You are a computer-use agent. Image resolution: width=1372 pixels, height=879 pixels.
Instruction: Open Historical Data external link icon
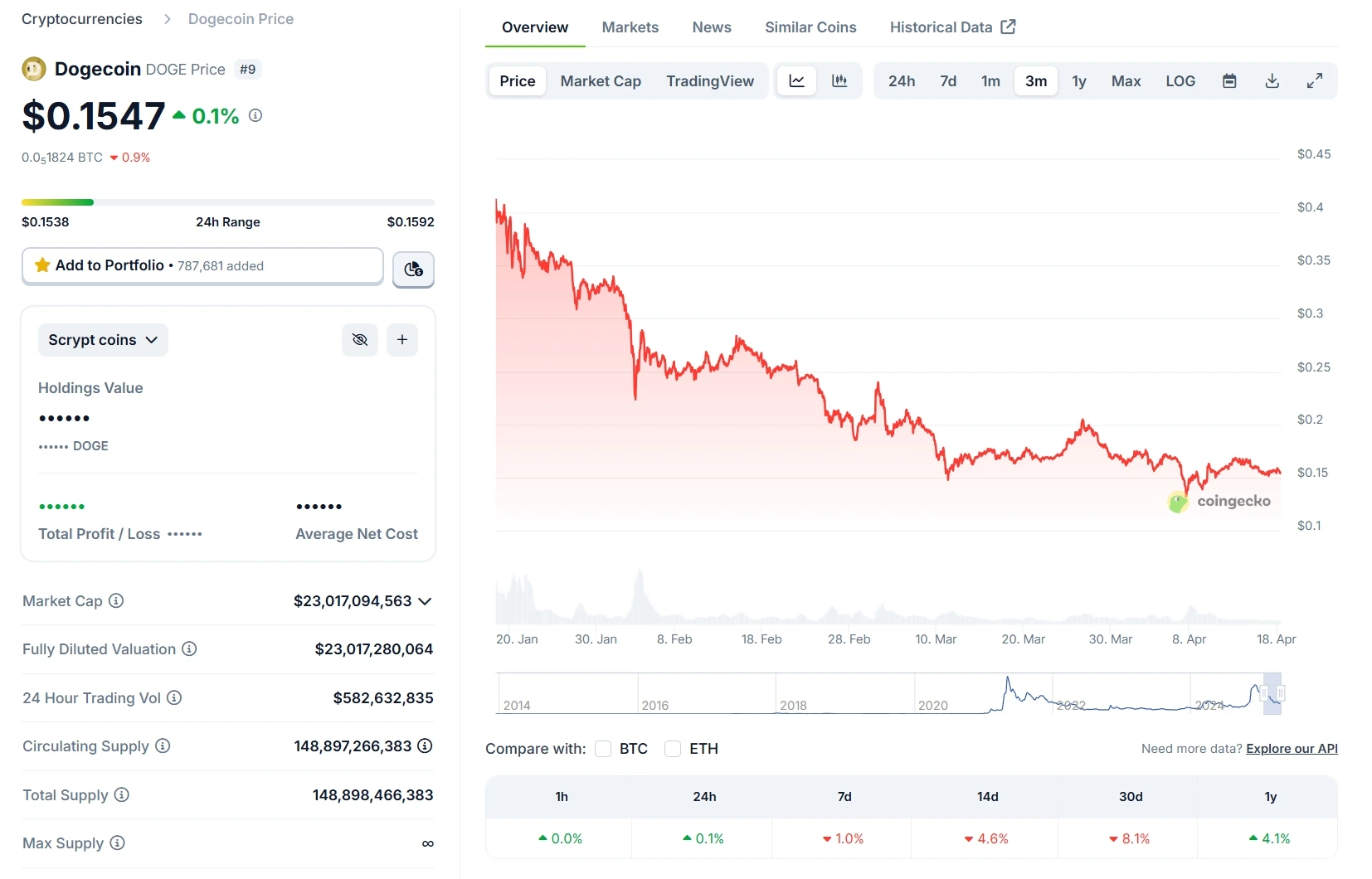pos(1008,27)
